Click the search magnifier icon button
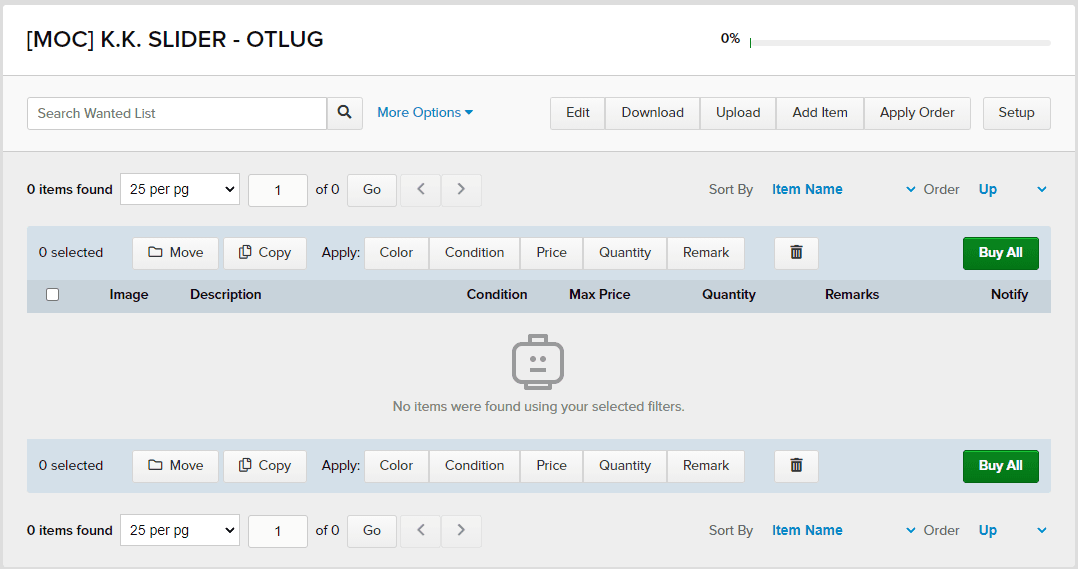Viewport: 1078px width, 569px height. [344, 113]
